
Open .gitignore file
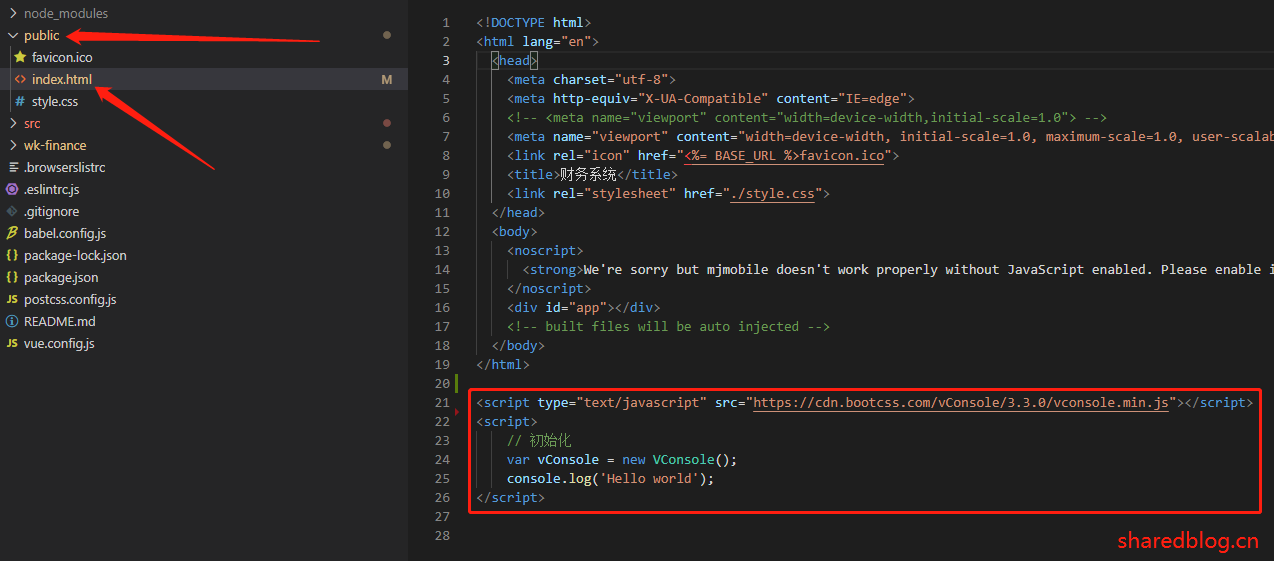coord(52,211)
